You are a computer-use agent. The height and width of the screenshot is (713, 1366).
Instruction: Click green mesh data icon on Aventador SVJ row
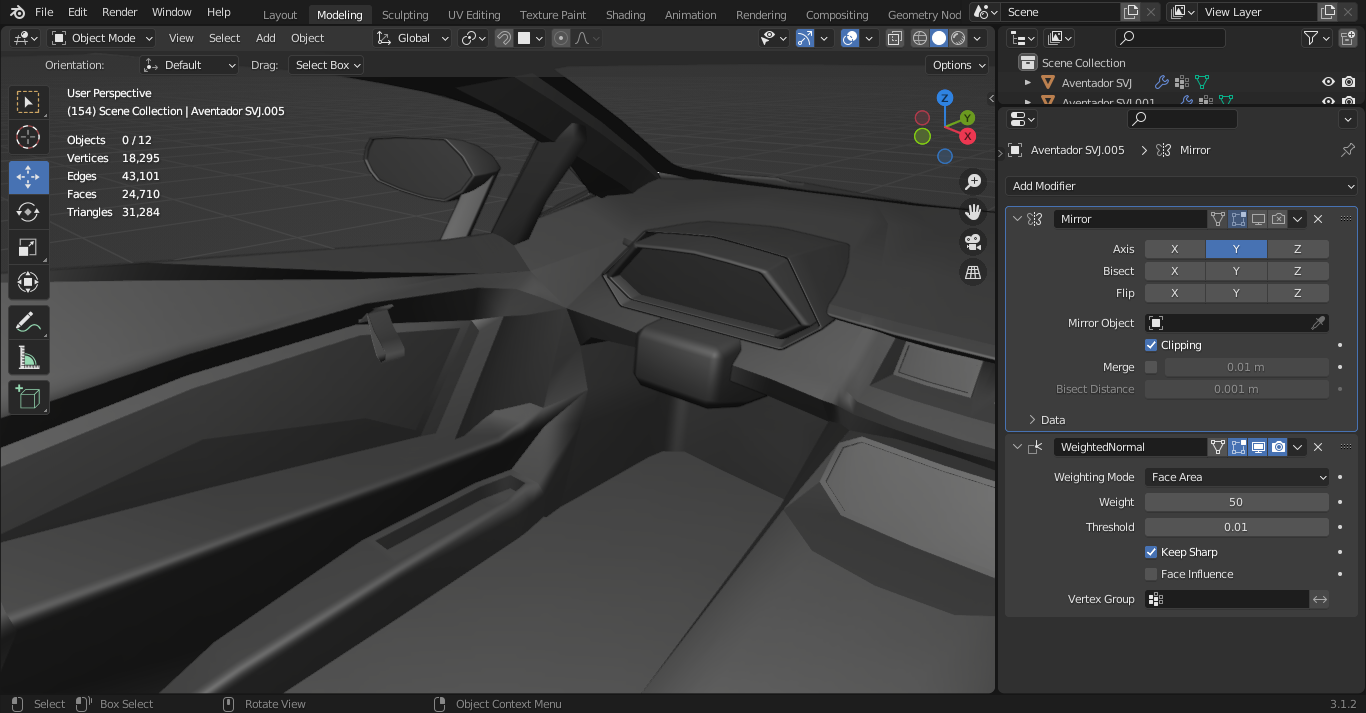(1203, 83)
